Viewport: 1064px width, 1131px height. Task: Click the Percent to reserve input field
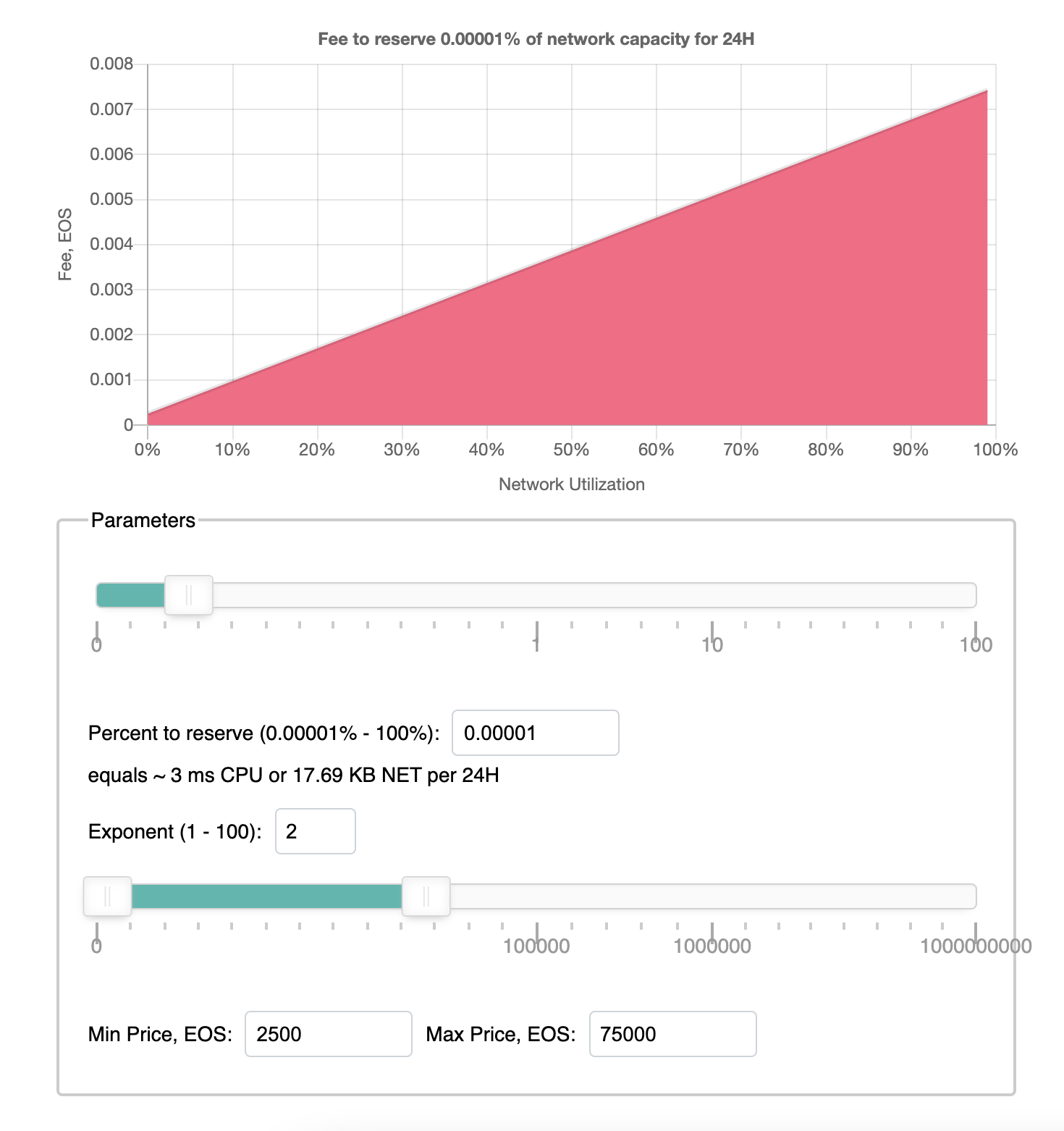click(x=534, y=733)
